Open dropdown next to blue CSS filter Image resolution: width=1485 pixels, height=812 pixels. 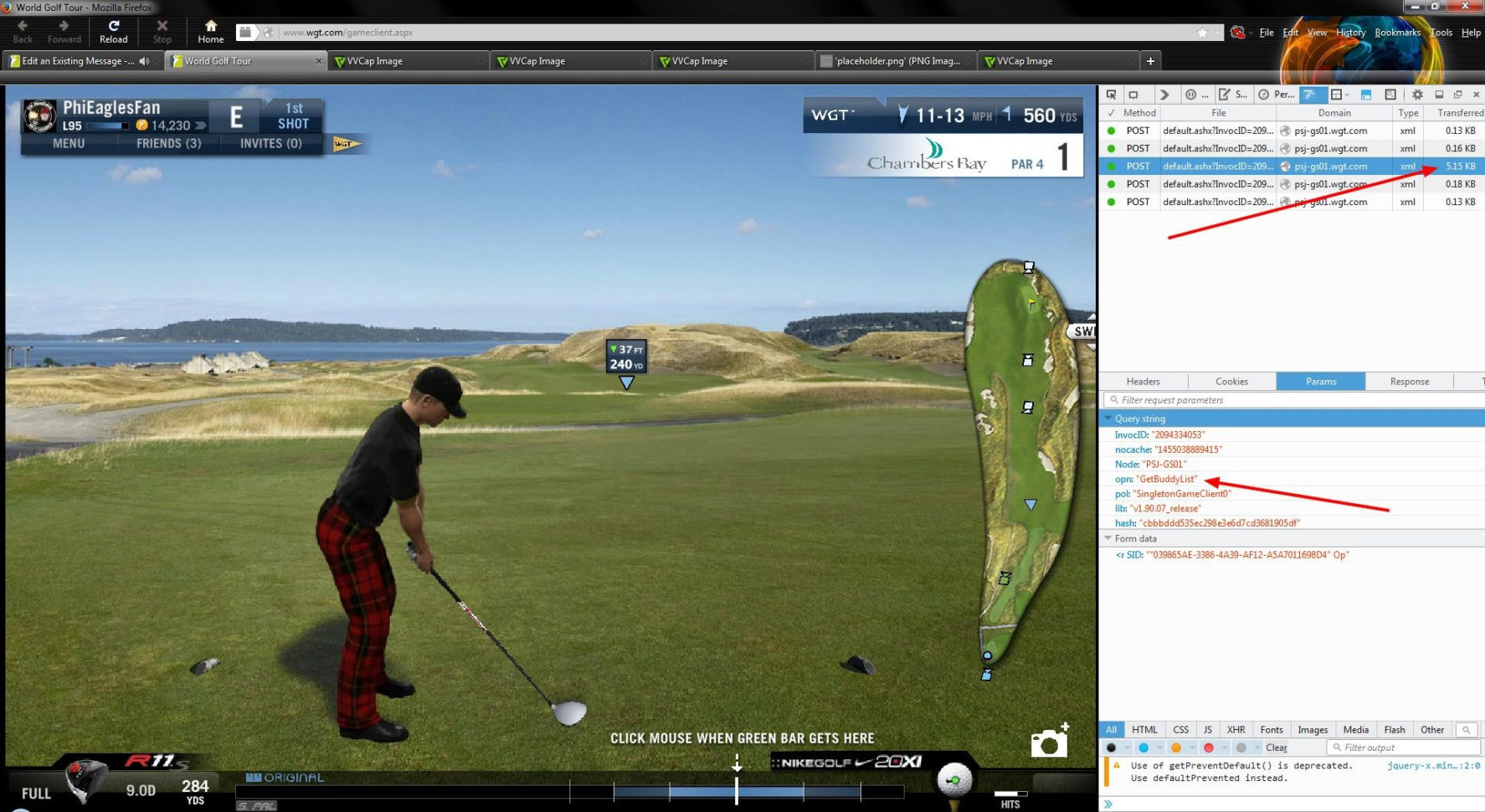(1159, 748)
